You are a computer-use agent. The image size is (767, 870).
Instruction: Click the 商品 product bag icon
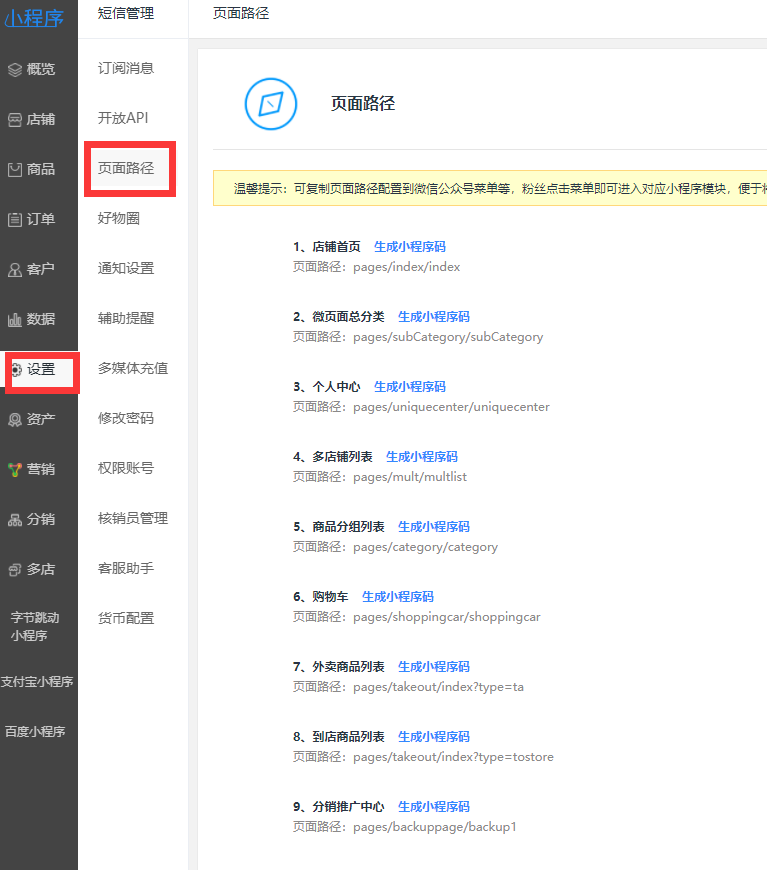(x=14, y=169)
